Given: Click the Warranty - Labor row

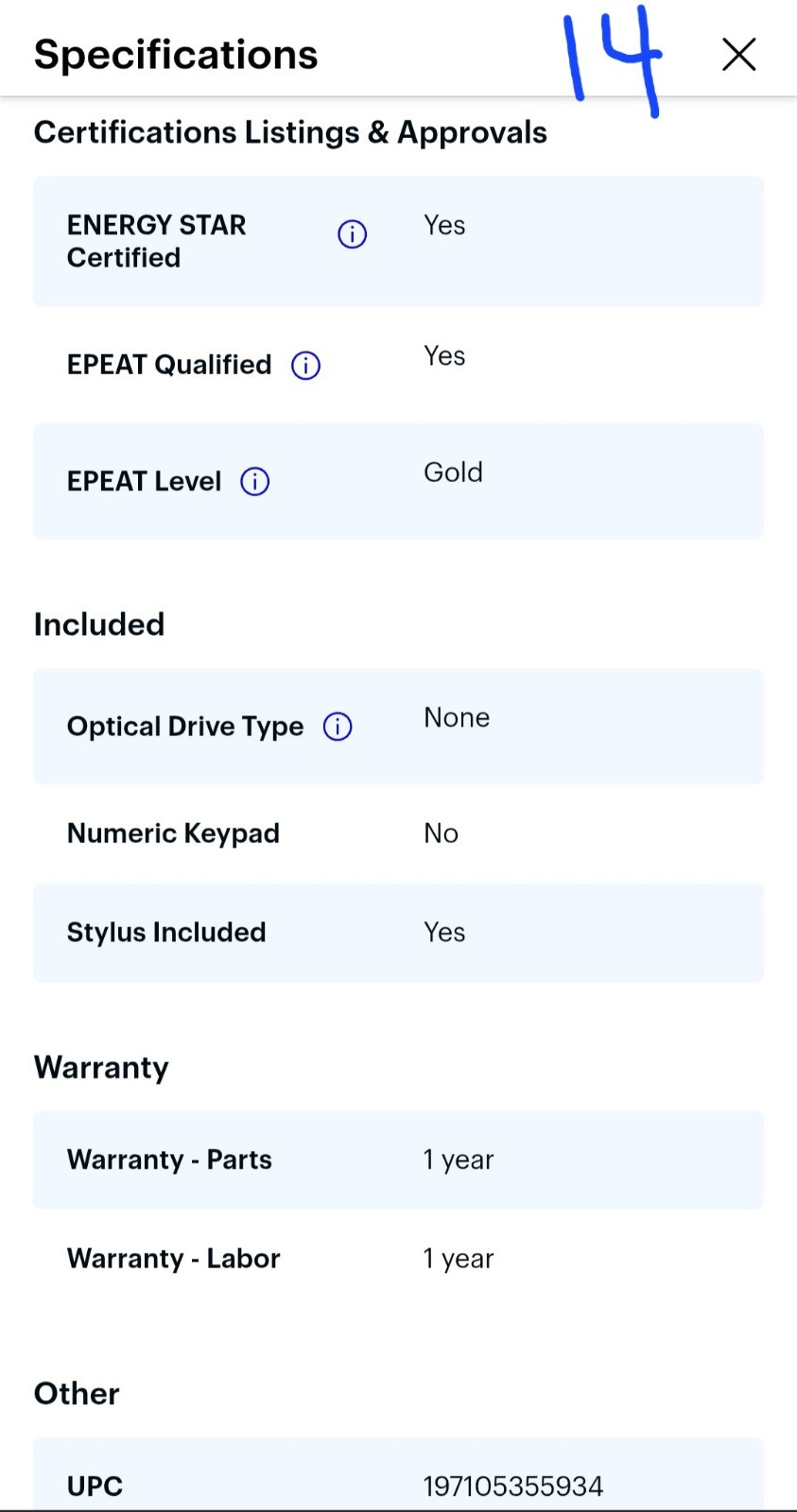Looking at the screenshot, I should tap(398, 1259).
